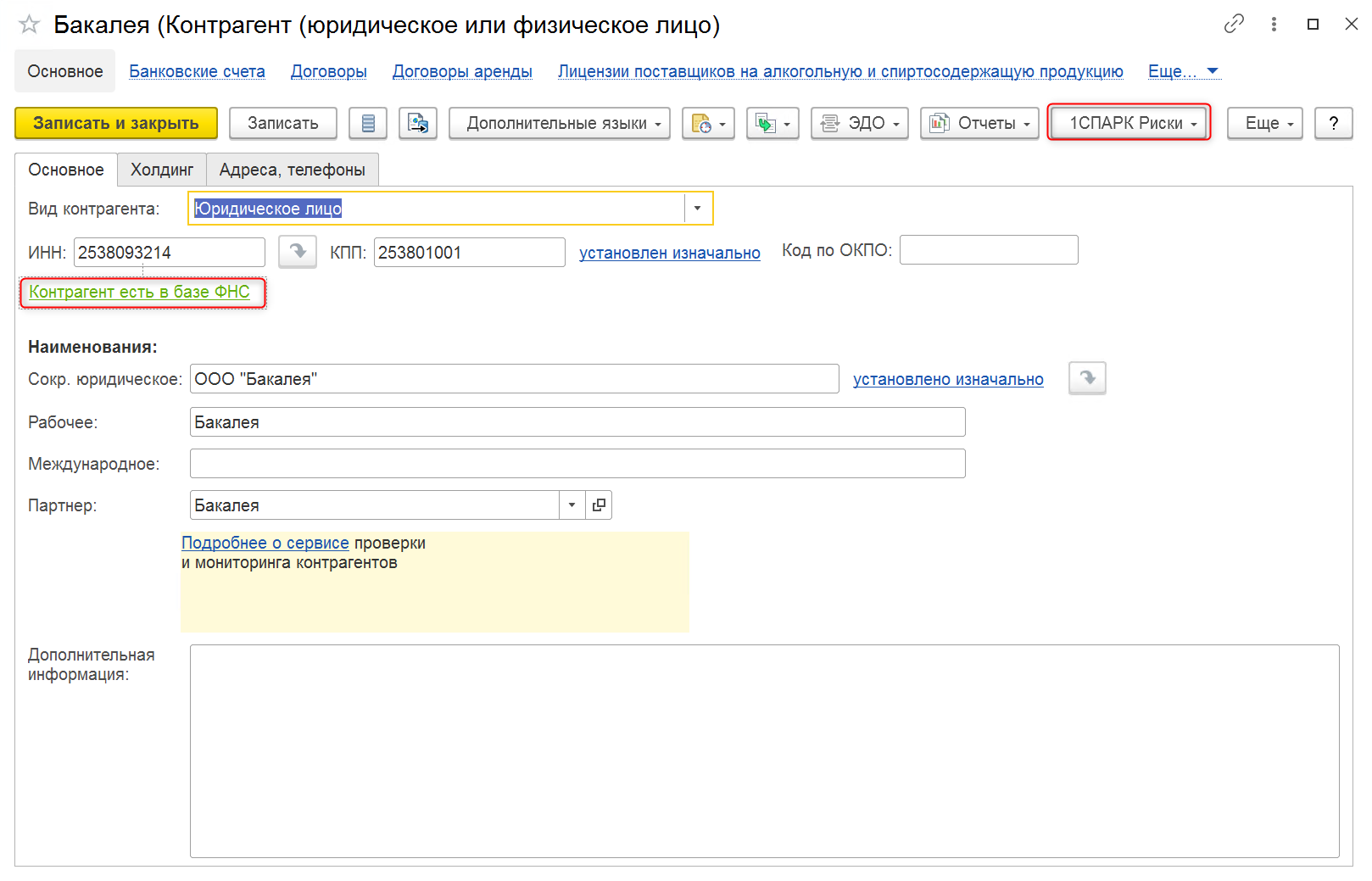Open the Партнер record with the open icon
Image resolution: width=1372 pixels, height=881 pixels.
pos(599,505)
